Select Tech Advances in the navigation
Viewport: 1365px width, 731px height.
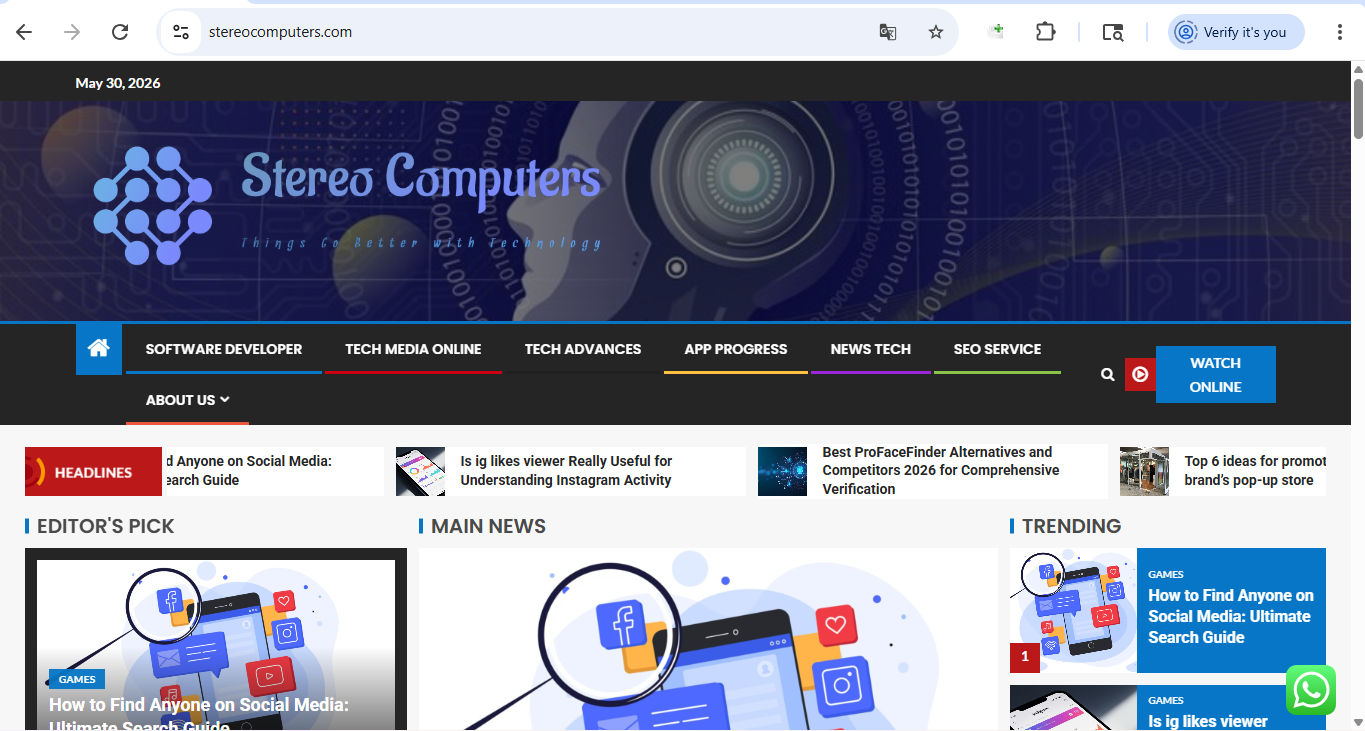point(583,349)
